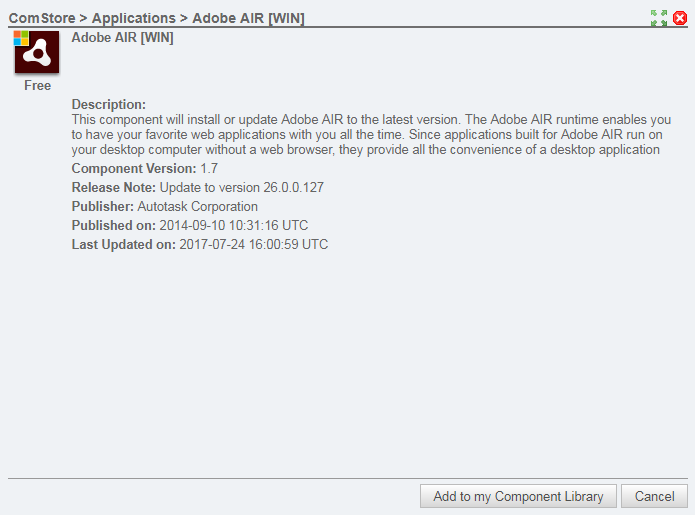The image size is (695, 515).
Task: Click the Last Updated on label
Action: tap(124, 245)
